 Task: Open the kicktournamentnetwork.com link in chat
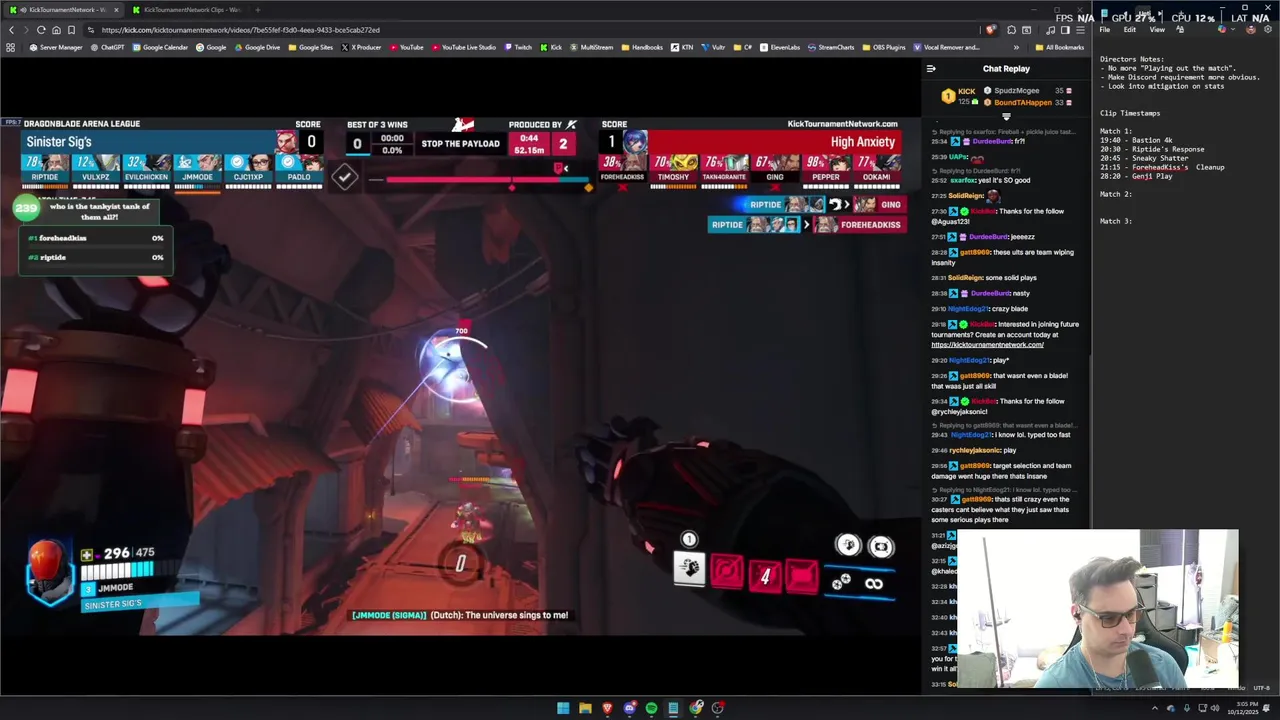(987, 345)
